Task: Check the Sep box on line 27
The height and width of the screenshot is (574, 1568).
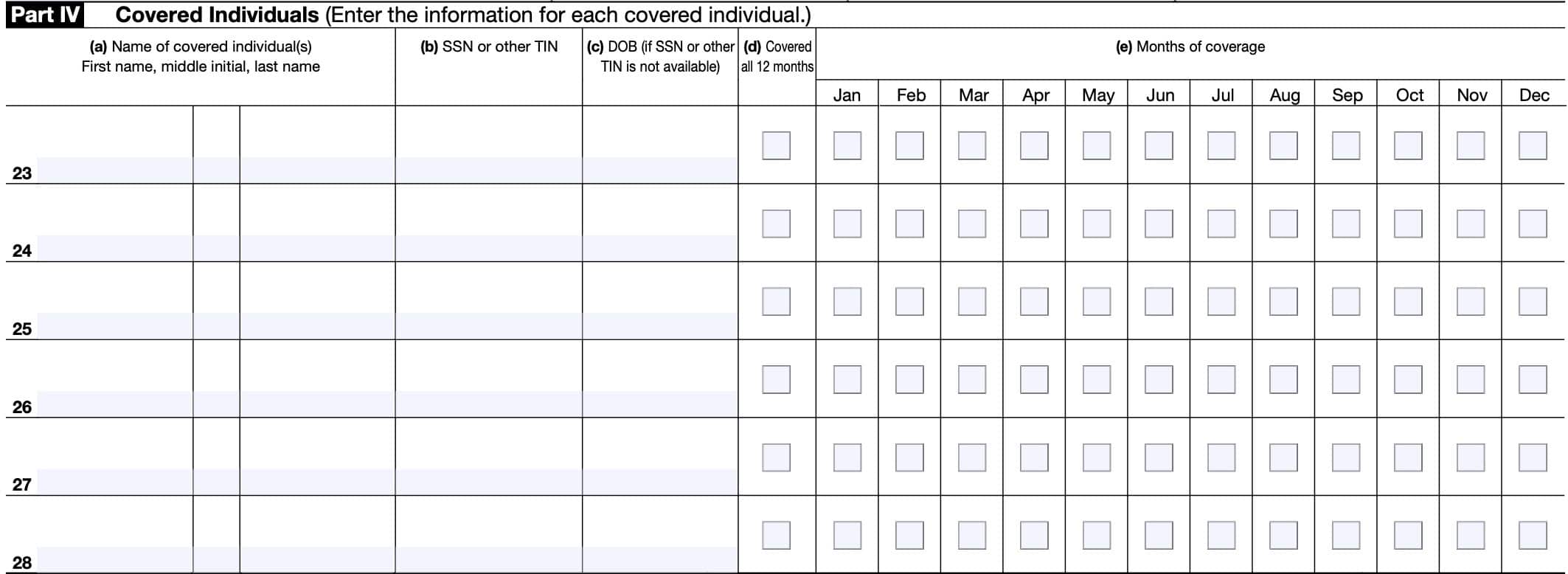Action: [1346, 457]
